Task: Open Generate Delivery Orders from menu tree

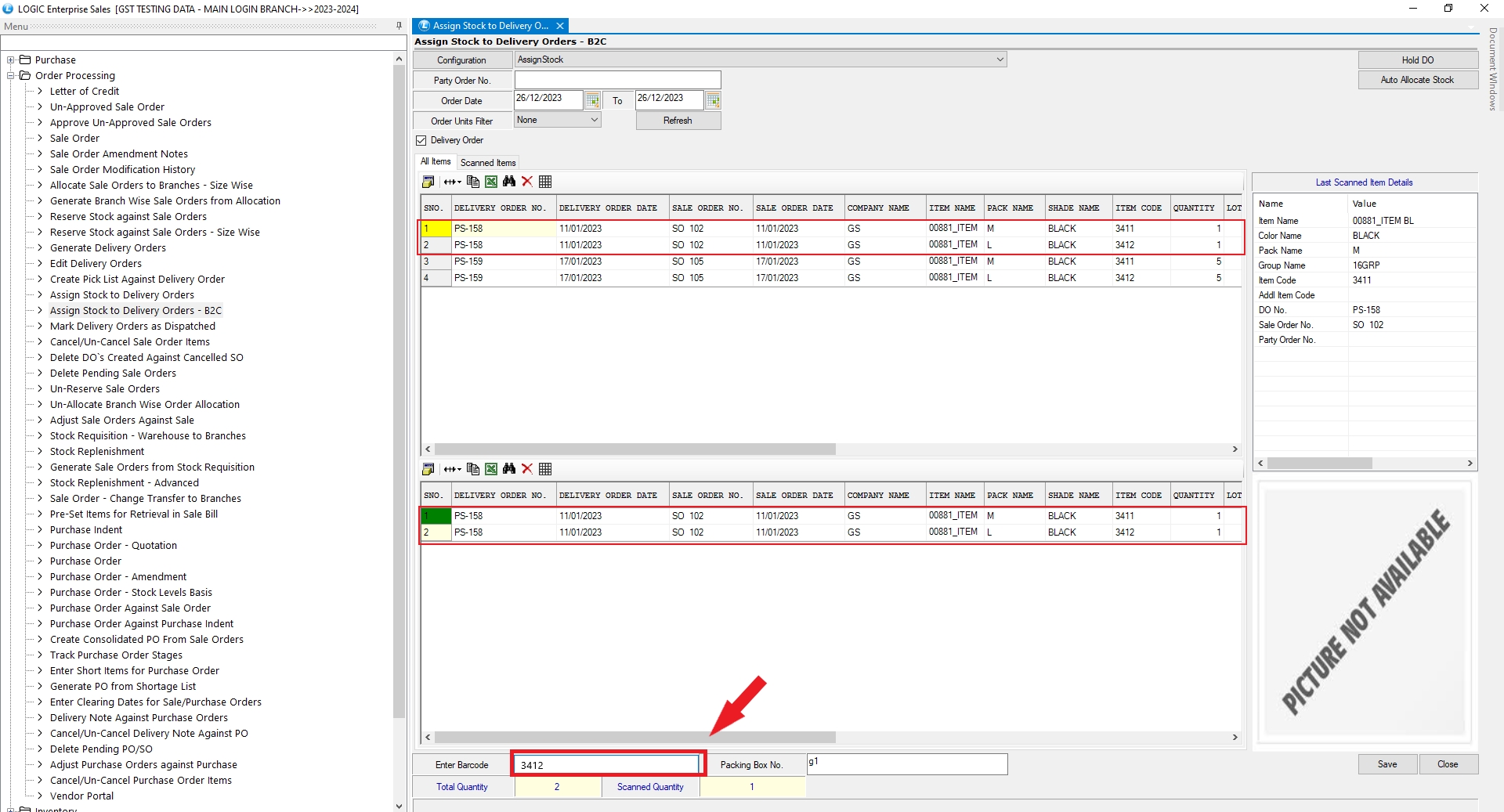Action: click(x=108, y=248)
